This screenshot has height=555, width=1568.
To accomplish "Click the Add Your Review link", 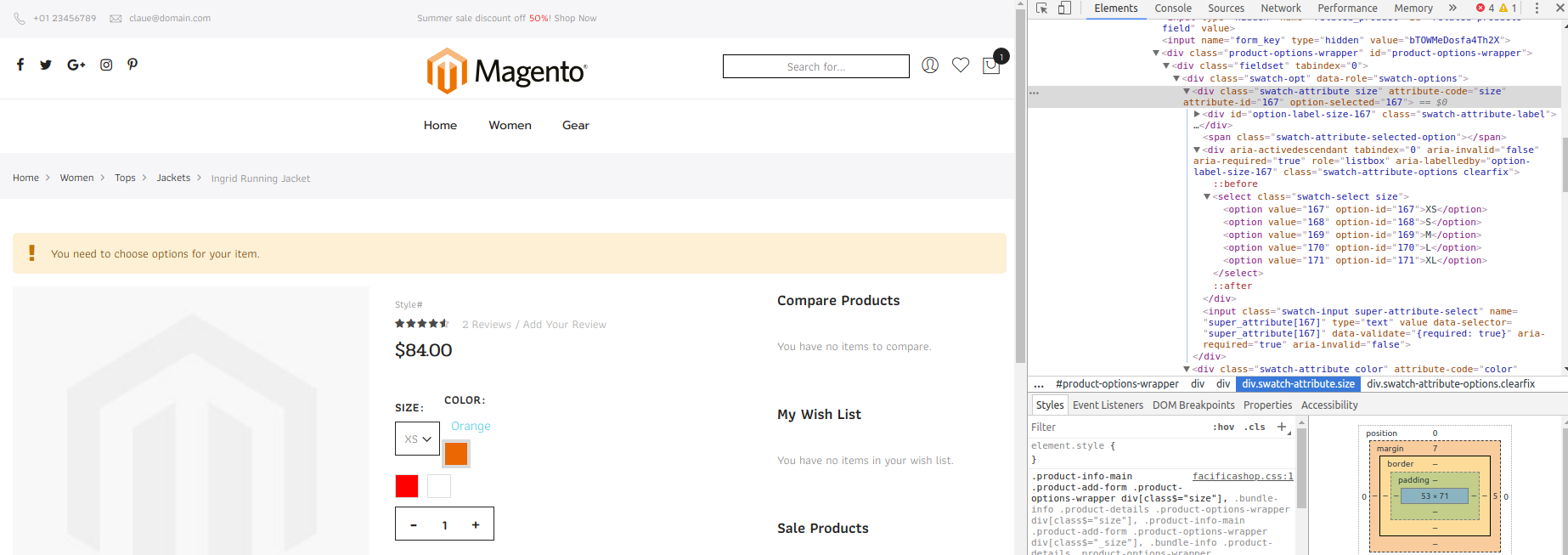I will [x=565, y=325].
